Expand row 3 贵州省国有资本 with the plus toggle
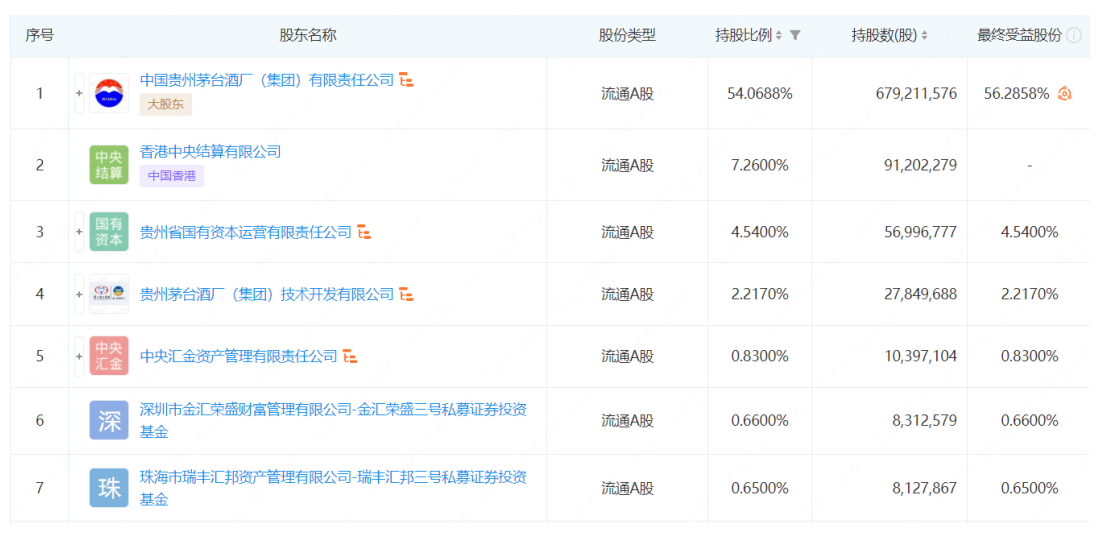1107x534 pixels. [79, 232]
